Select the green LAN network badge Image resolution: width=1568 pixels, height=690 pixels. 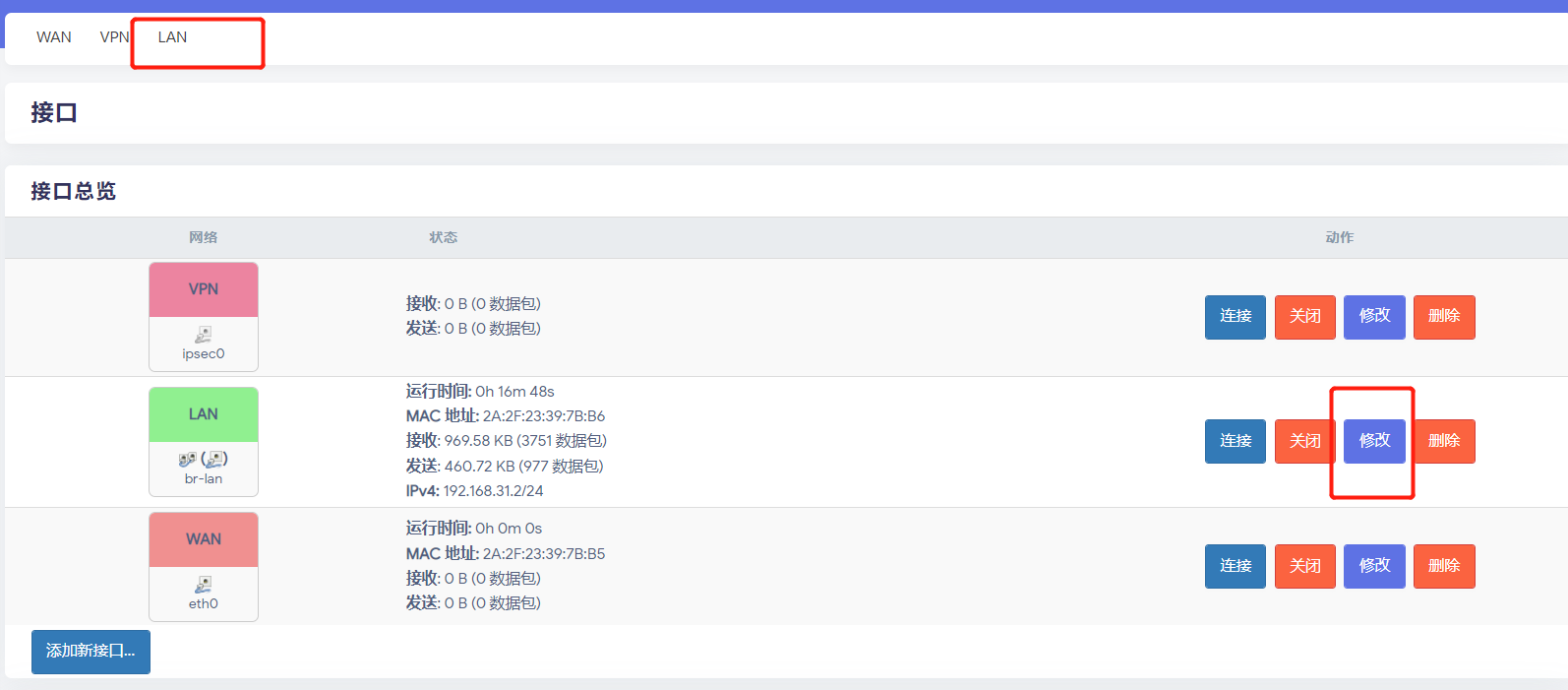tap(204, 414)
